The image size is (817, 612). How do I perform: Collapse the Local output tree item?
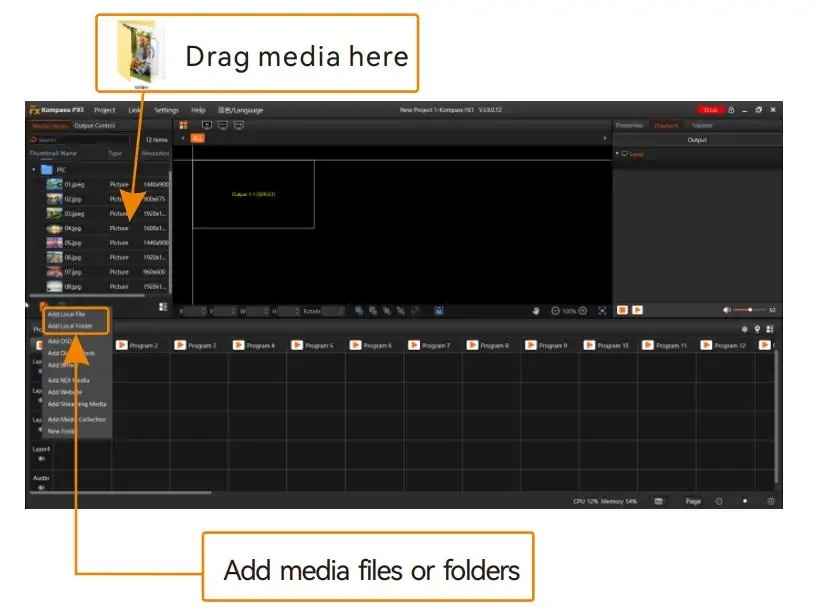tap(617, 154)
